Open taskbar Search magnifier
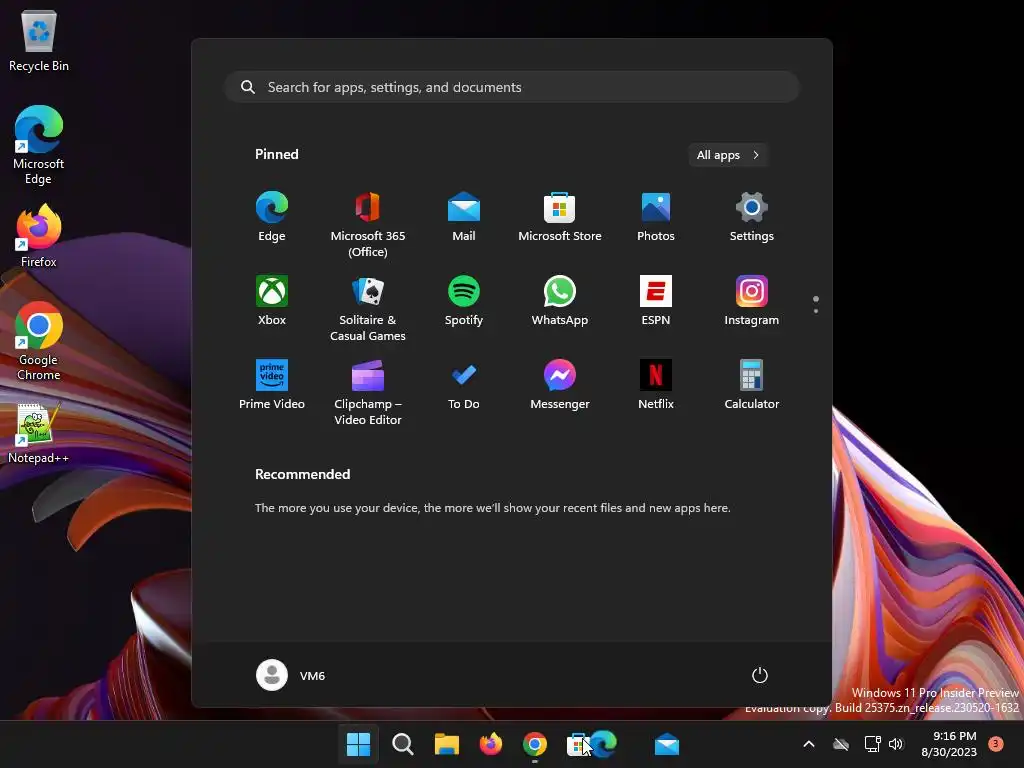This screenshot has height=768, width=1024. (403, 744)
